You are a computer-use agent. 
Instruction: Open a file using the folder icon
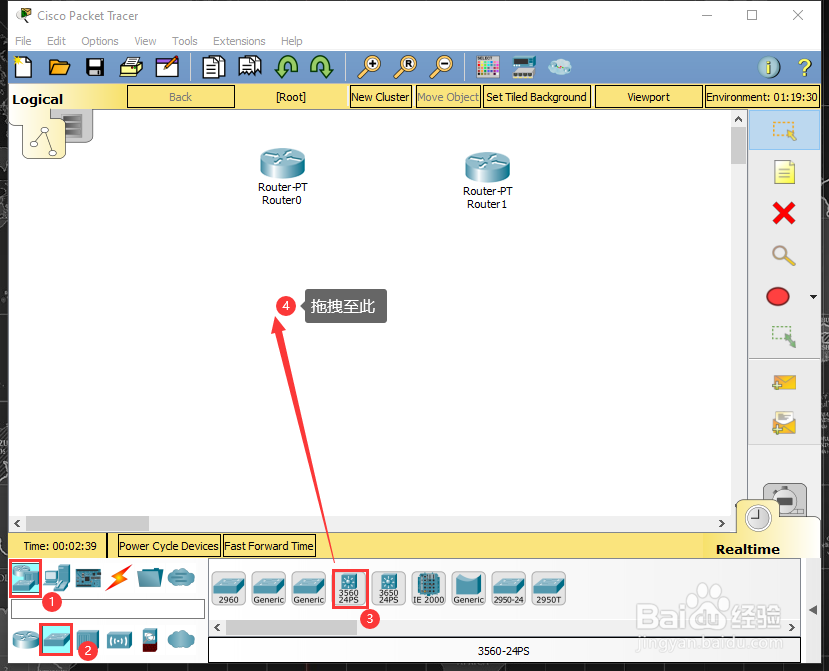(59, 67)
